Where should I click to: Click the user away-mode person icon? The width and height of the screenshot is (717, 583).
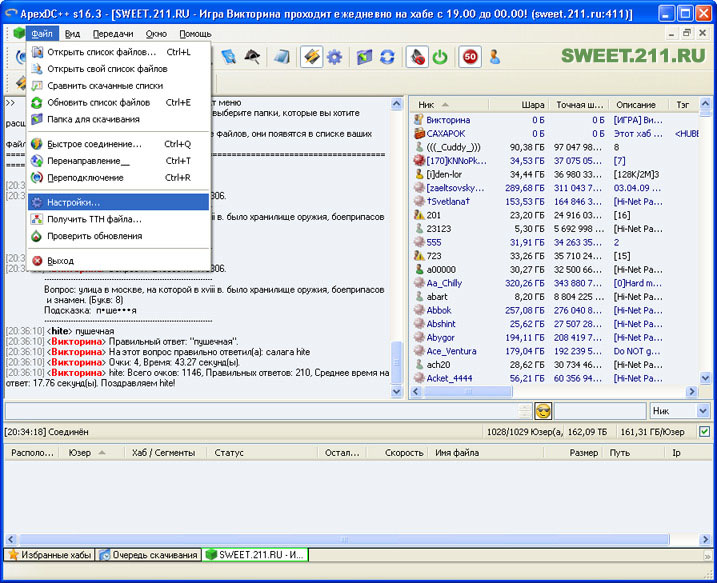494,57
